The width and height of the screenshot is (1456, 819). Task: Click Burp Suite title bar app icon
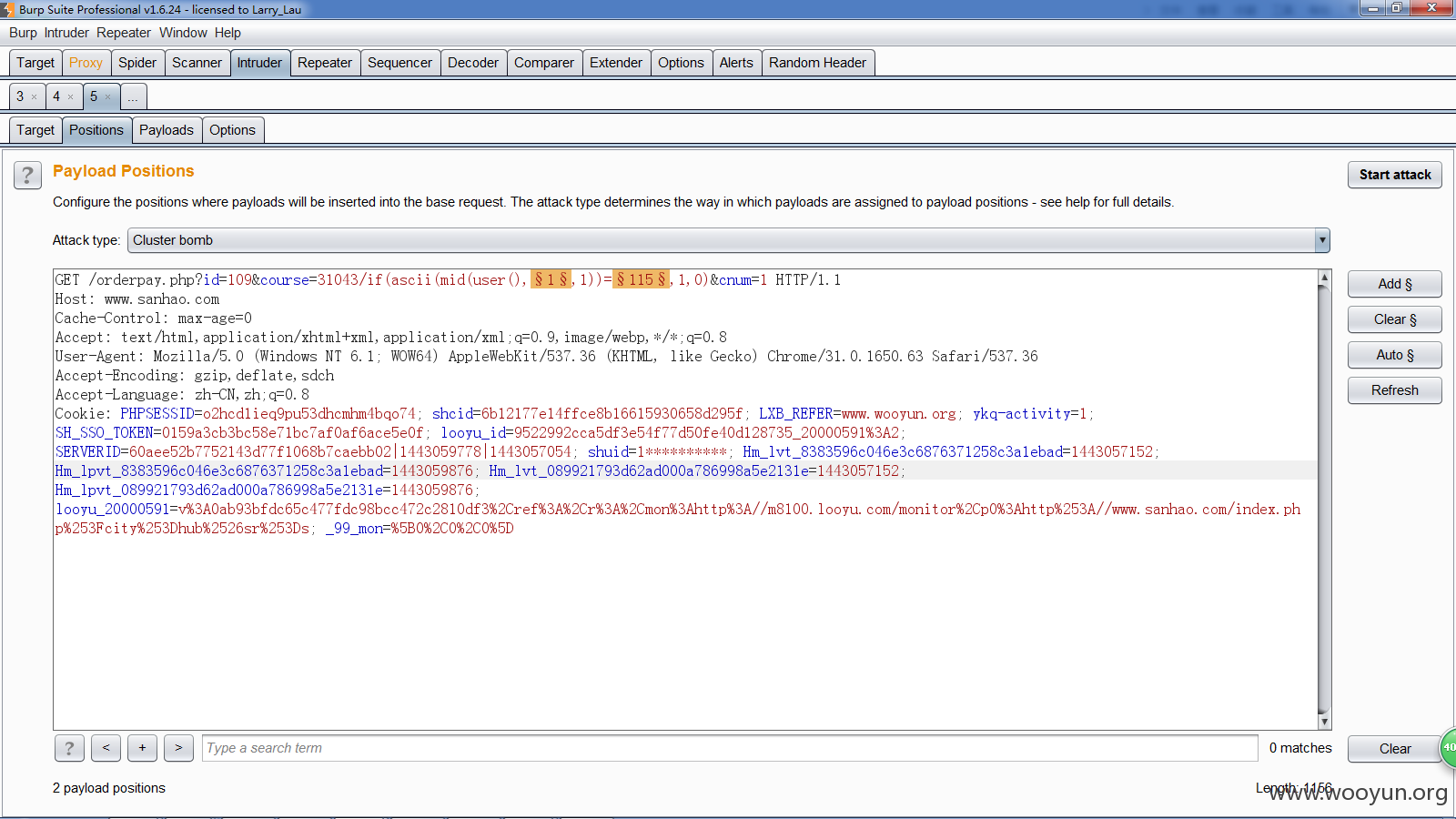pos(8,9)
